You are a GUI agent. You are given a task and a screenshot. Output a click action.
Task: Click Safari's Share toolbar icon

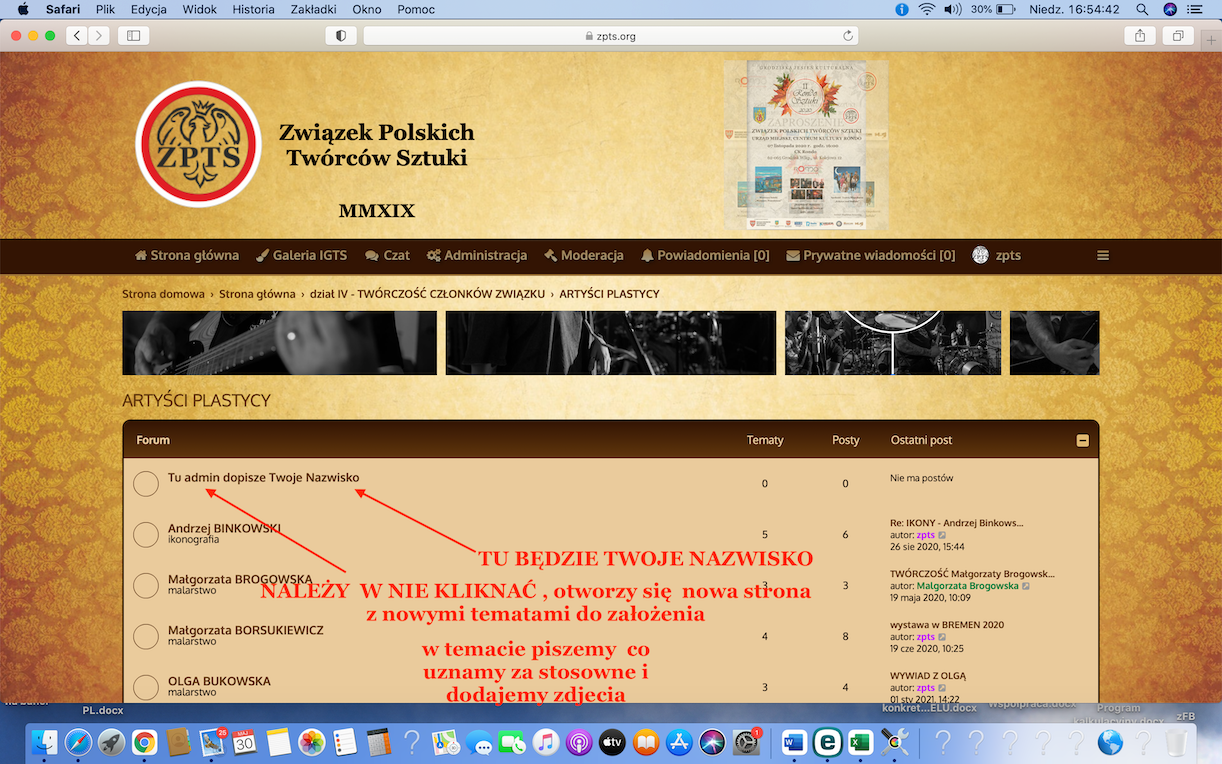tap(1140, 36)
